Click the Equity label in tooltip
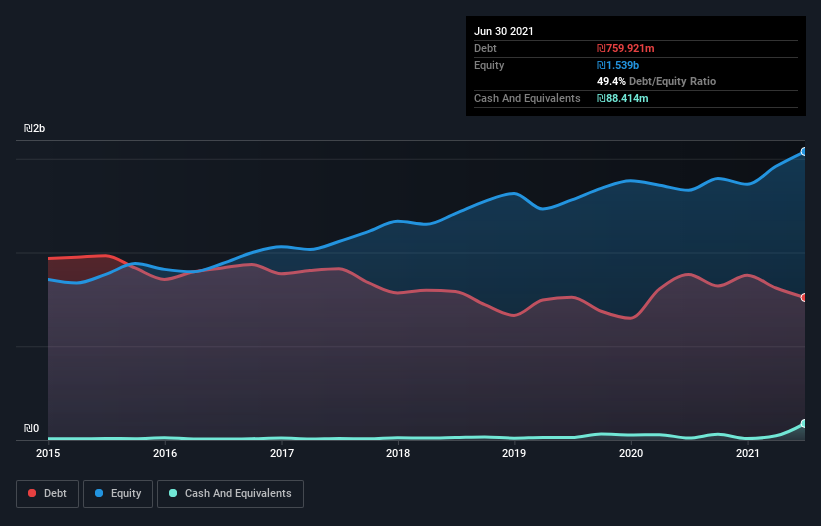 tap(489, 65)
